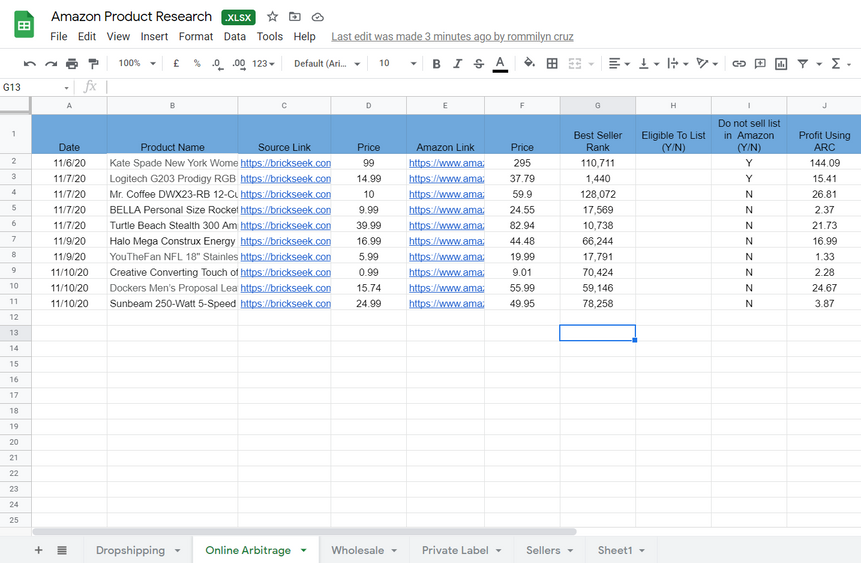861x563 pixels.
Task: Format as currency with pound icon
Action: 176,64
